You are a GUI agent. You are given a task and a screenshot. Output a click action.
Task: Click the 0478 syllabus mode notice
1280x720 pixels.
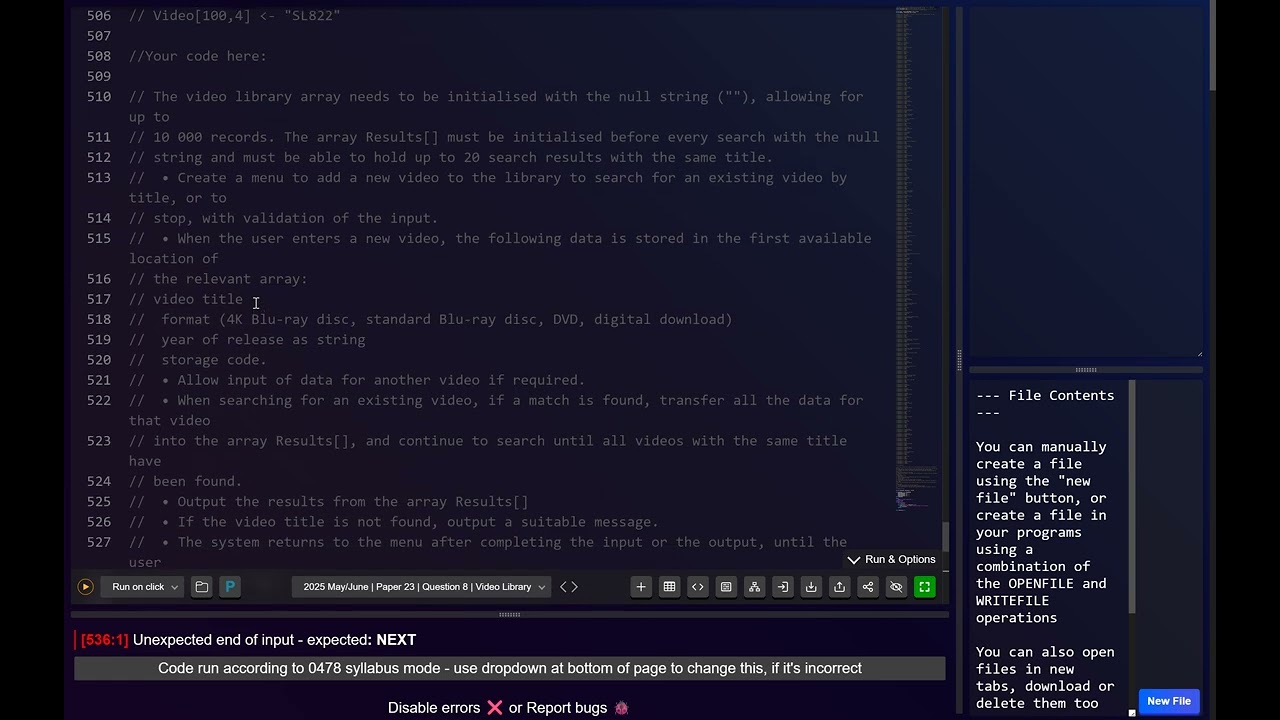(x=510, y=668)
